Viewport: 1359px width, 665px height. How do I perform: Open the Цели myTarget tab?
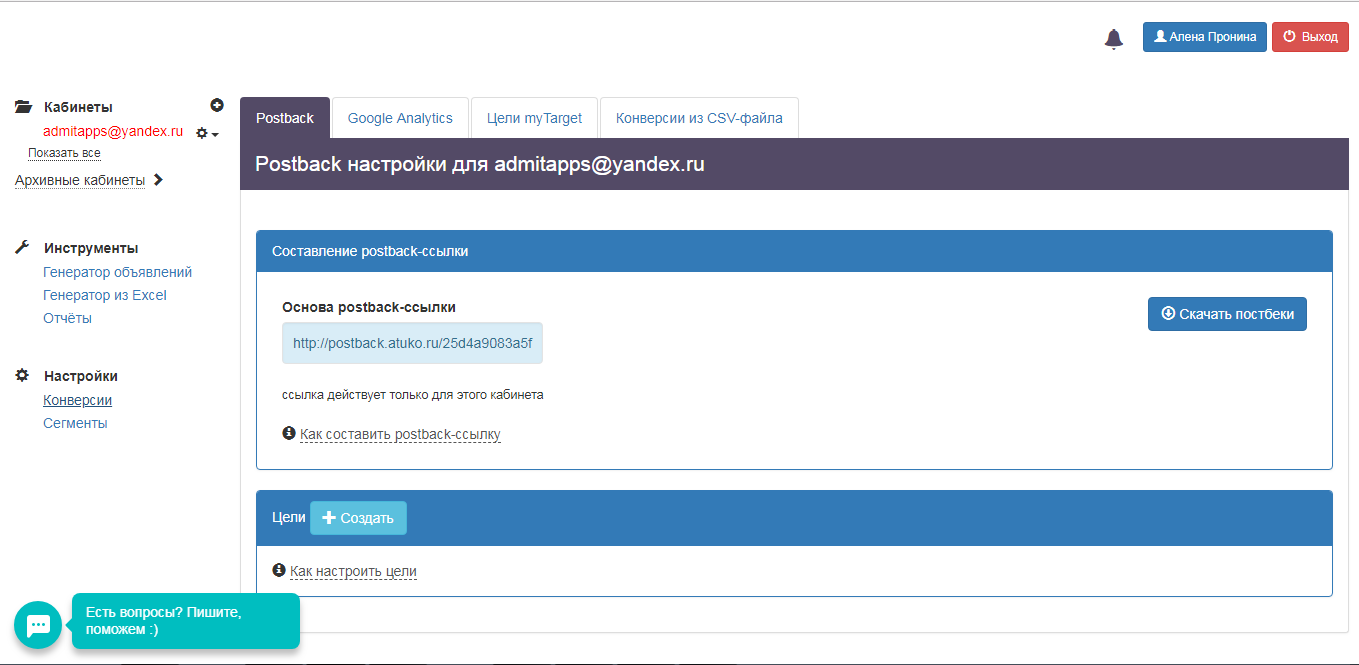coord(534,118)
